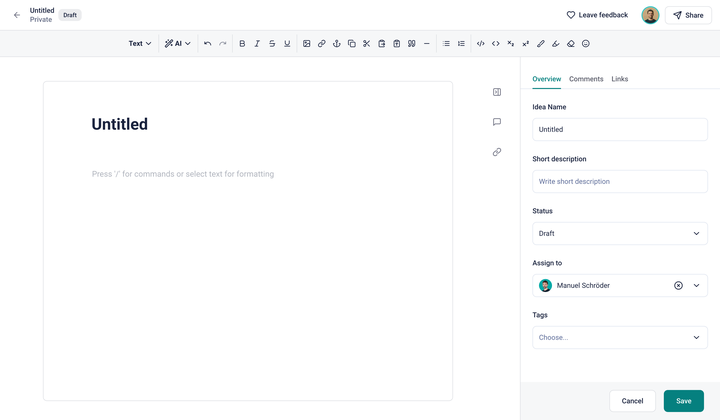The width and height of the screenshot is (720, 420).
Task: Insert a blockquote with quote icon
Action: point(412,44)
